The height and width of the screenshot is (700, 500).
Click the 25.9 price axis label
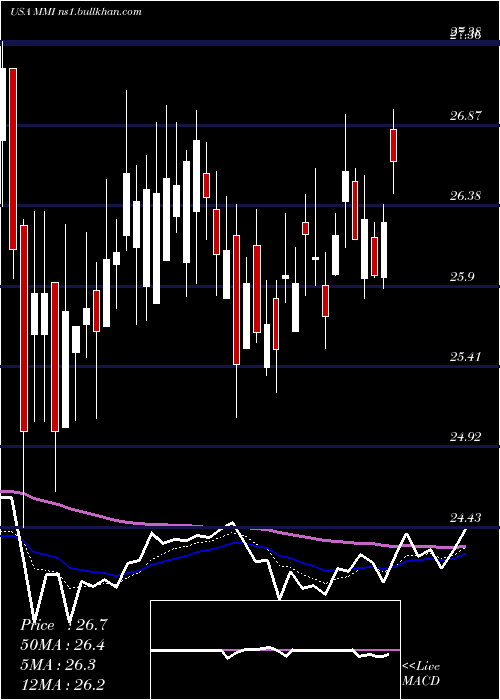click(462, 277)
